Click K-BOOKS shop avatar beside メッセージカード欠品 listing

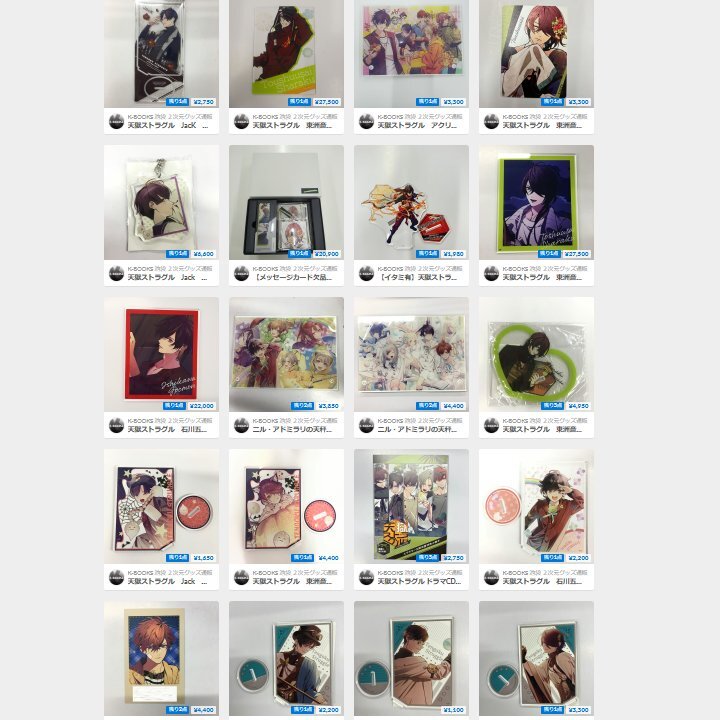tap(242, 273)
